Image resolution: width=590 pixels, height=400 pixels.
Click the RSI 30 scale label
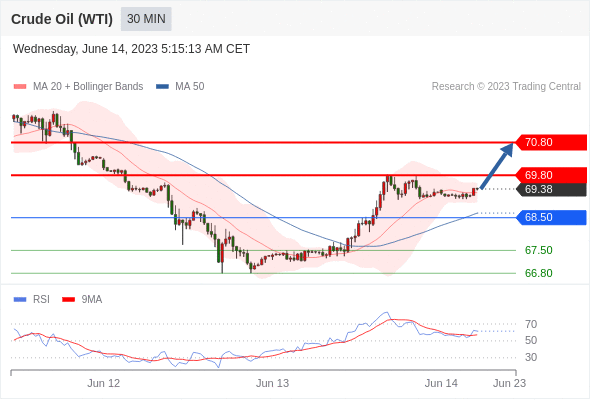click(x=531, y=357)
